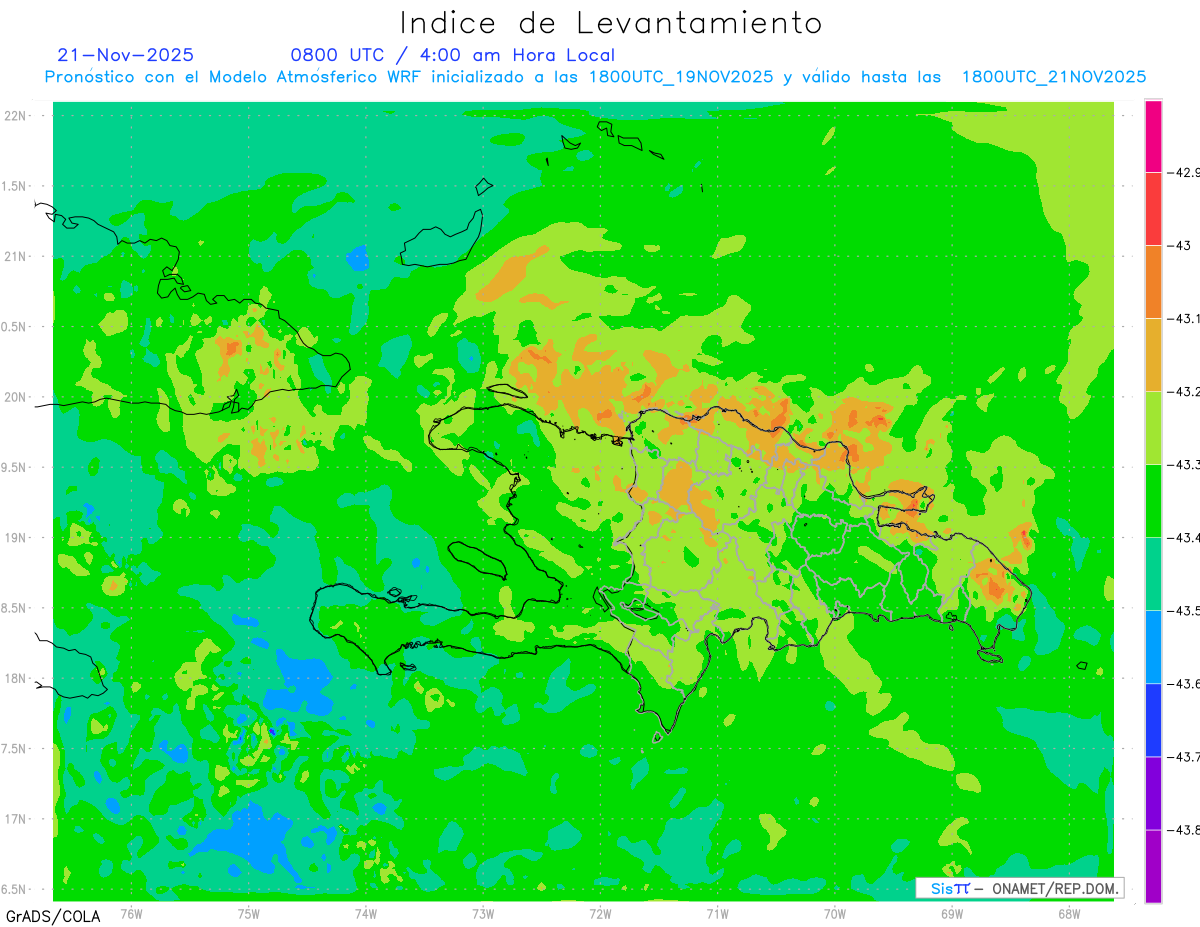The image size is (1200, 927).
Task: Click the latitude label '20N'
Action: tap(15, 397)
